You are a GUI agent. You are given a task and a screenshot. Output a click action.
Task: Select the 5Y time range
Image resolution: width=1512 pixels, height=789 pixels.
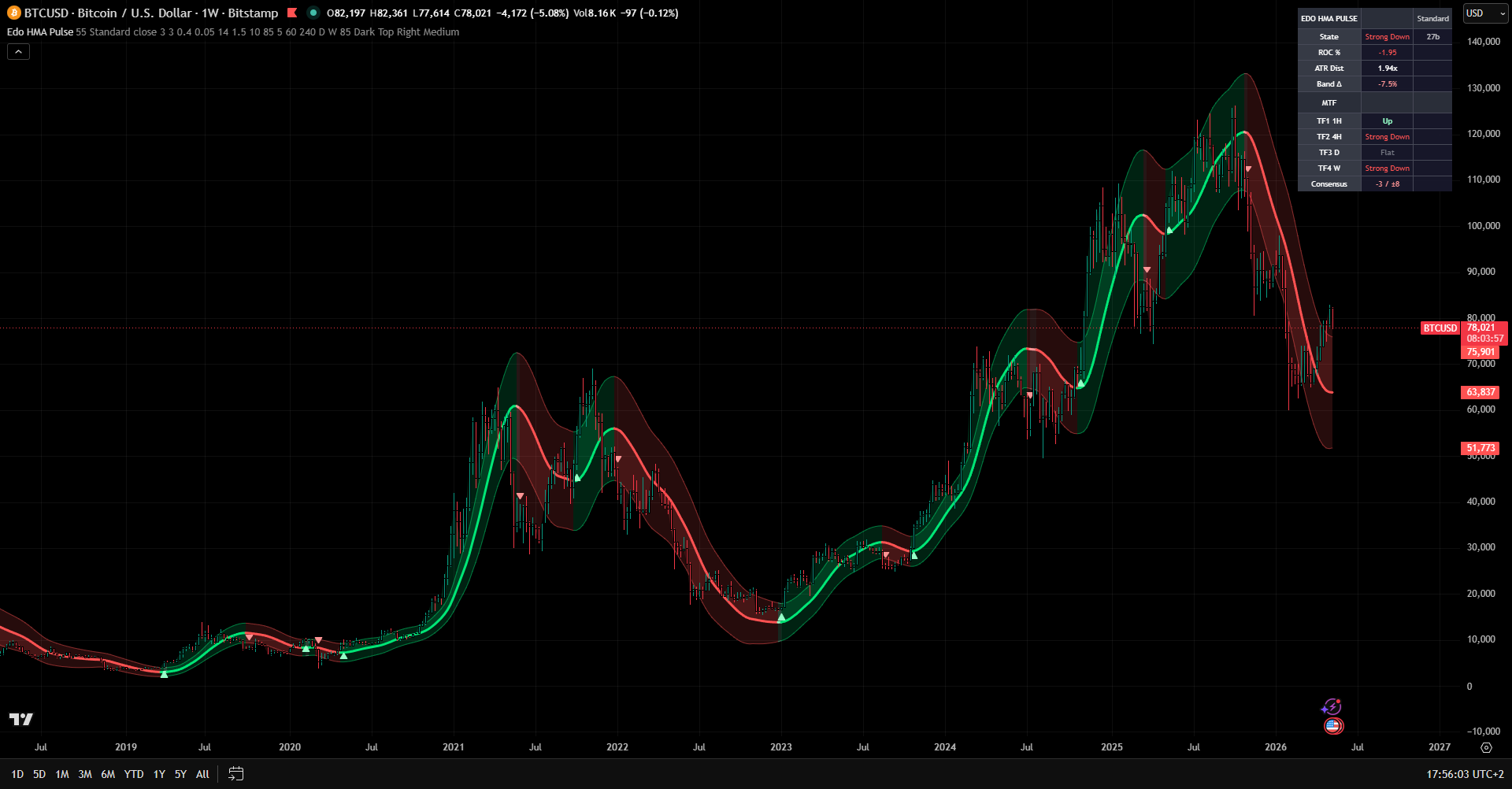[x=180, y=774]
